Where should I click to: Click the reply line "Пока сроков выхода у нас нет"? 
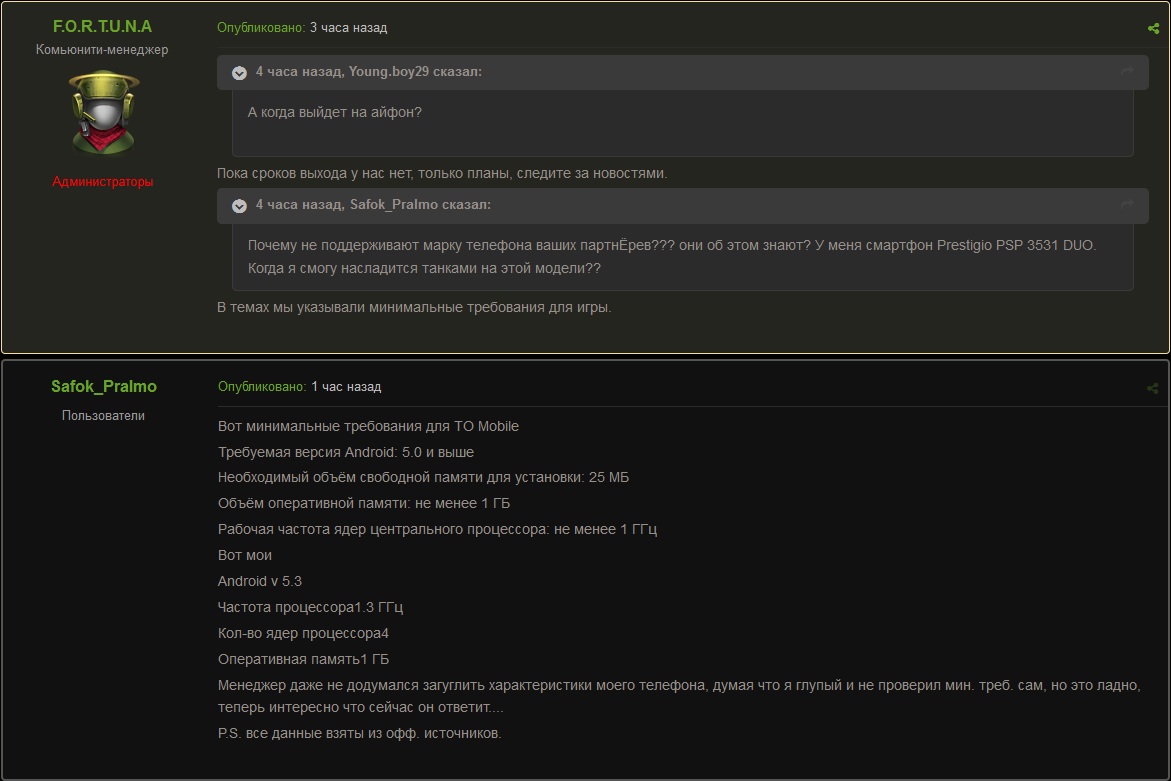[x=442, y=173]
